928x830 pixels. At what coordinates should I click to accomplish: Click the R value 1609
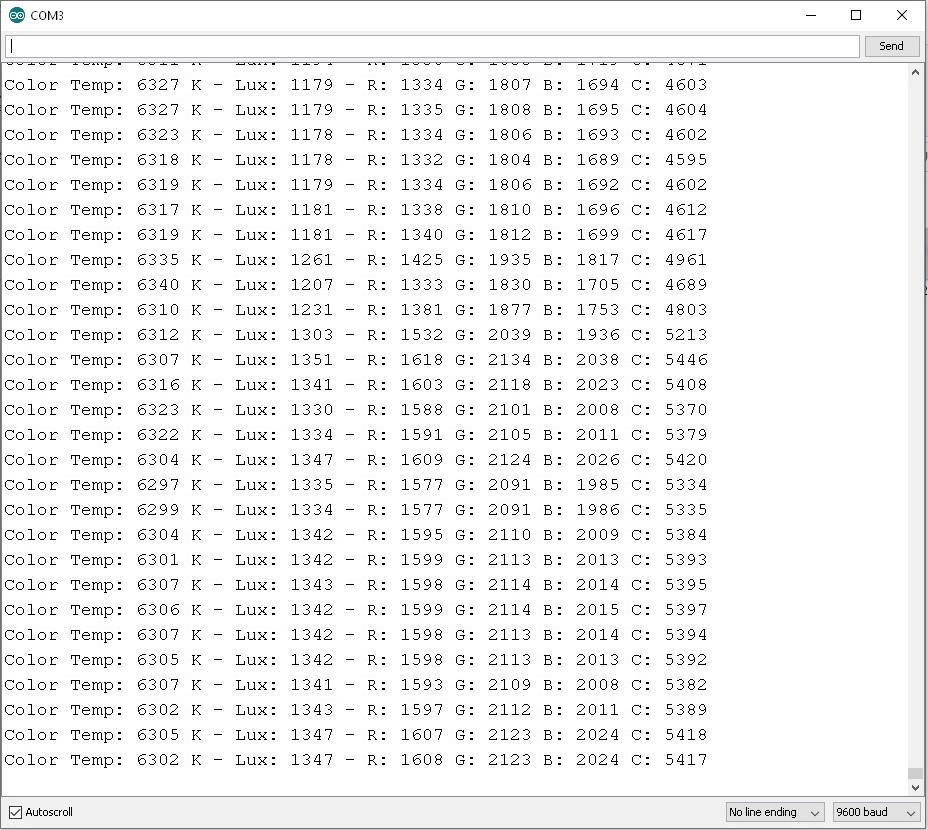[421, 460]
